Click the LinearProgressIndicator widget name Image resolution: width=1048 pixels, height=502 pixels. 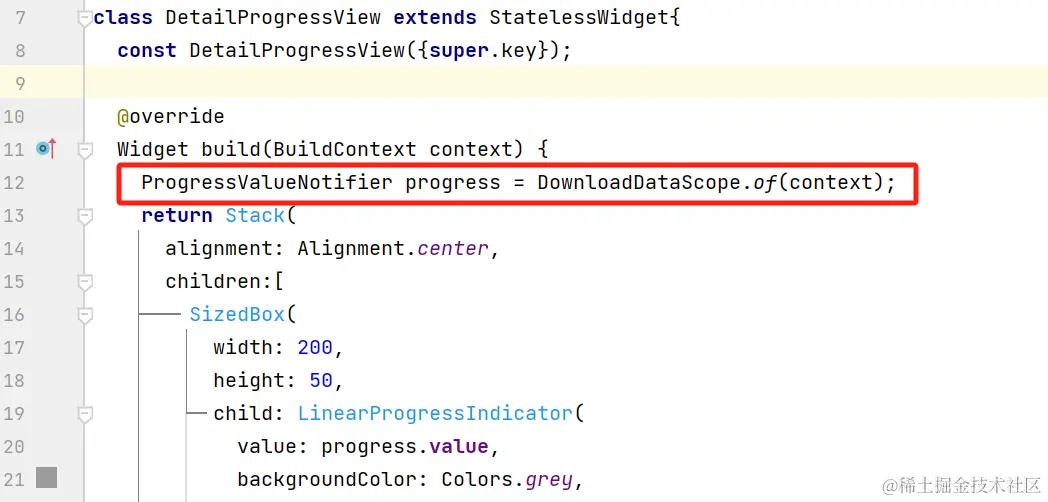click(x=435, y=413)
